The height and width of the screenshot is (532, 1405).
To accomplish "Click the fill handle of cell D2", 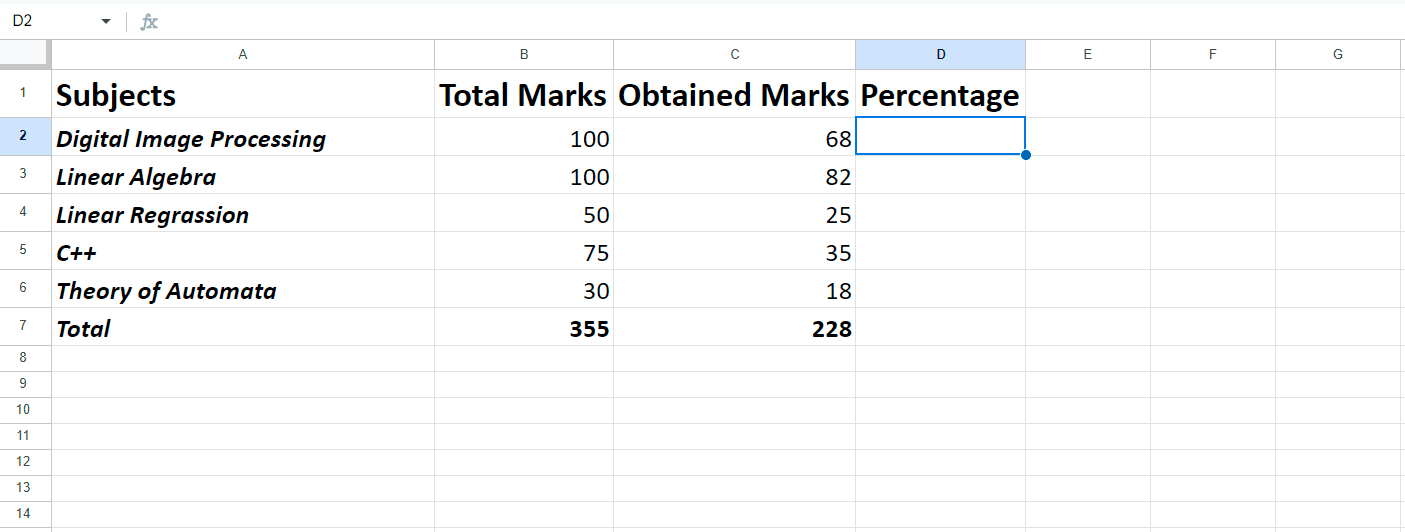I will point(1026,155).
